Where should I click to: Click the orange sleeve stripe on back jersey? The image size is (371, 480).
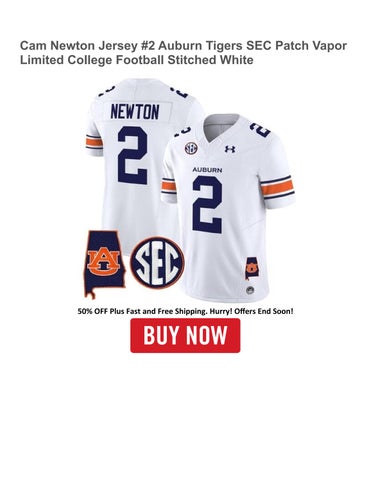(x=94, y=142)
